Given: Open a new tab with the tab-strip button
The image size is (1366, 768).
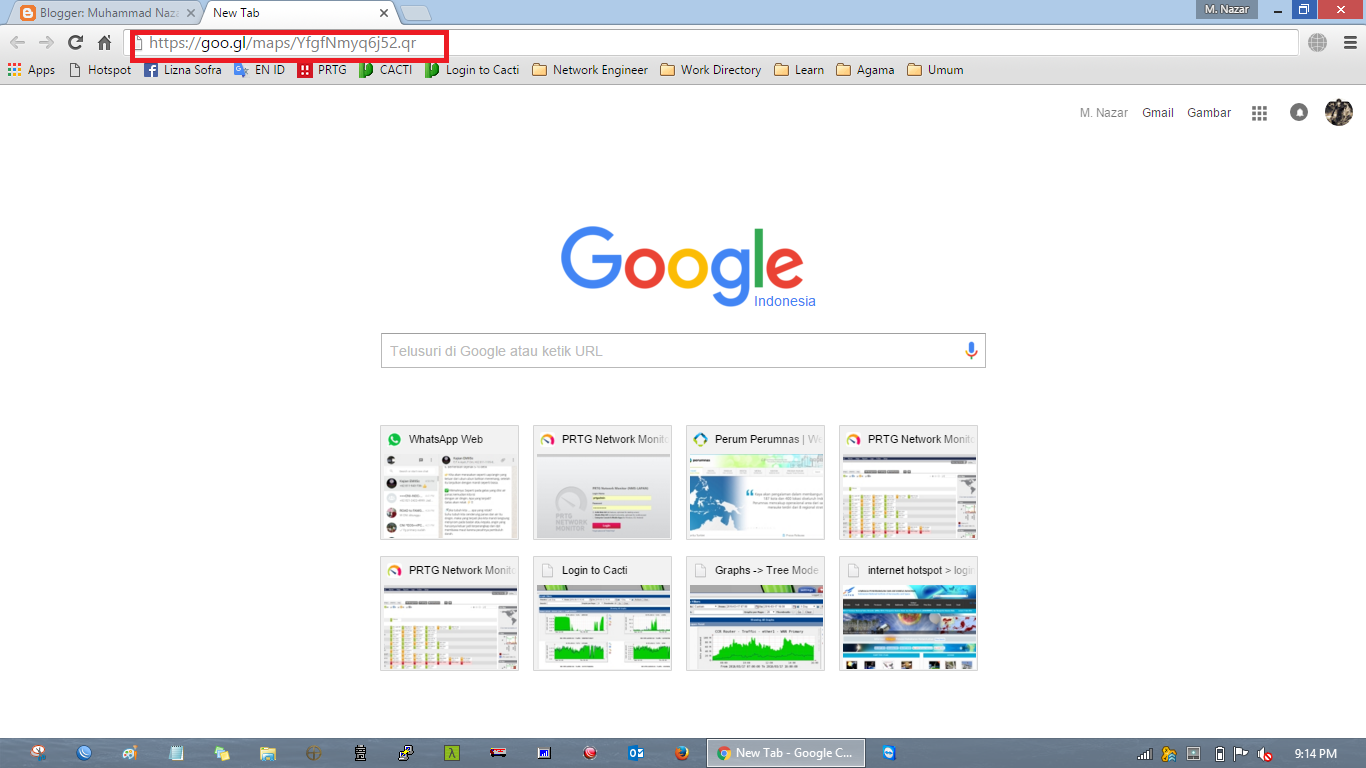Looking at the screenshot, I should coord(416,13).
